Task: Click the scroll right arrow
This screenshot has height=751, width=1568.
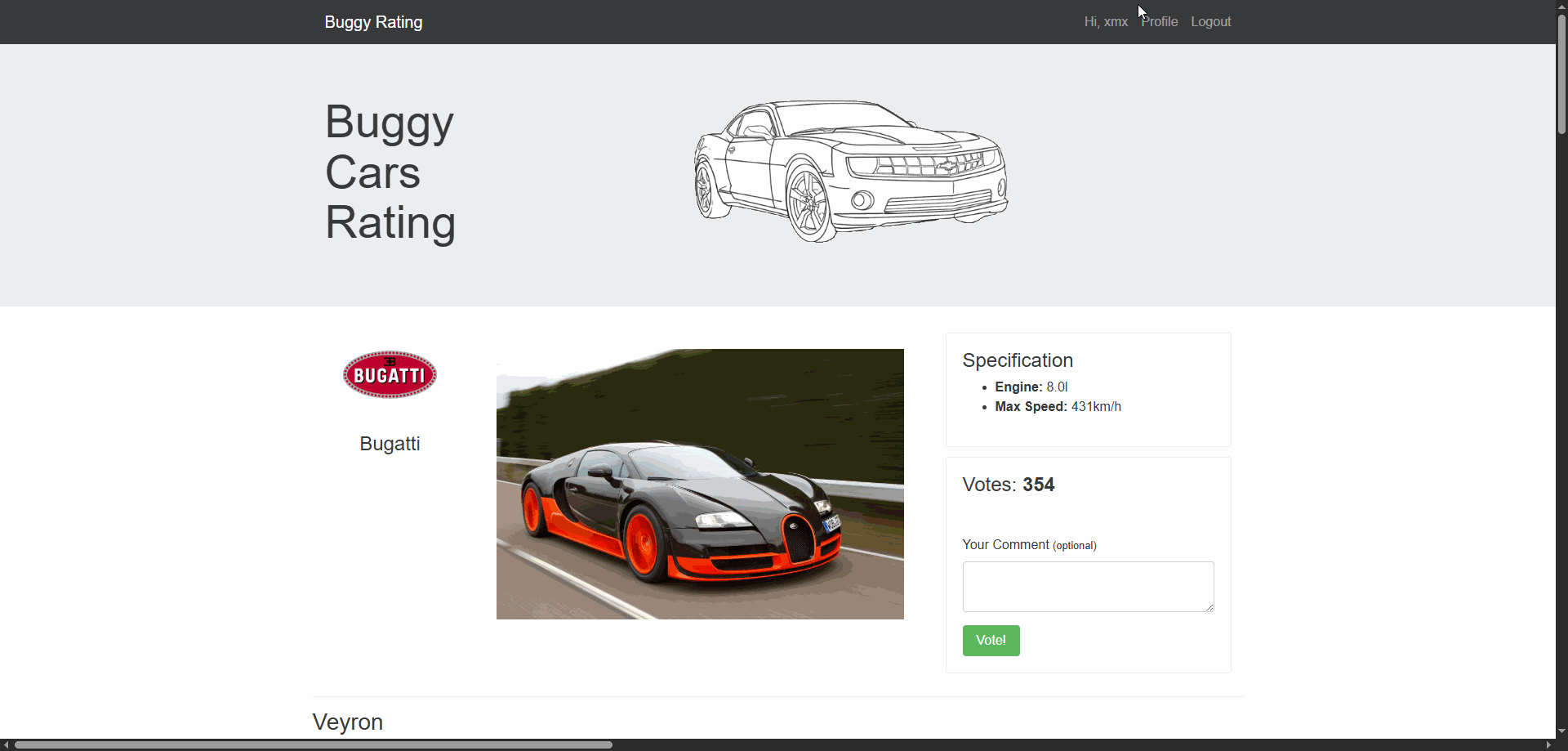Action: tap(1549, 745)
